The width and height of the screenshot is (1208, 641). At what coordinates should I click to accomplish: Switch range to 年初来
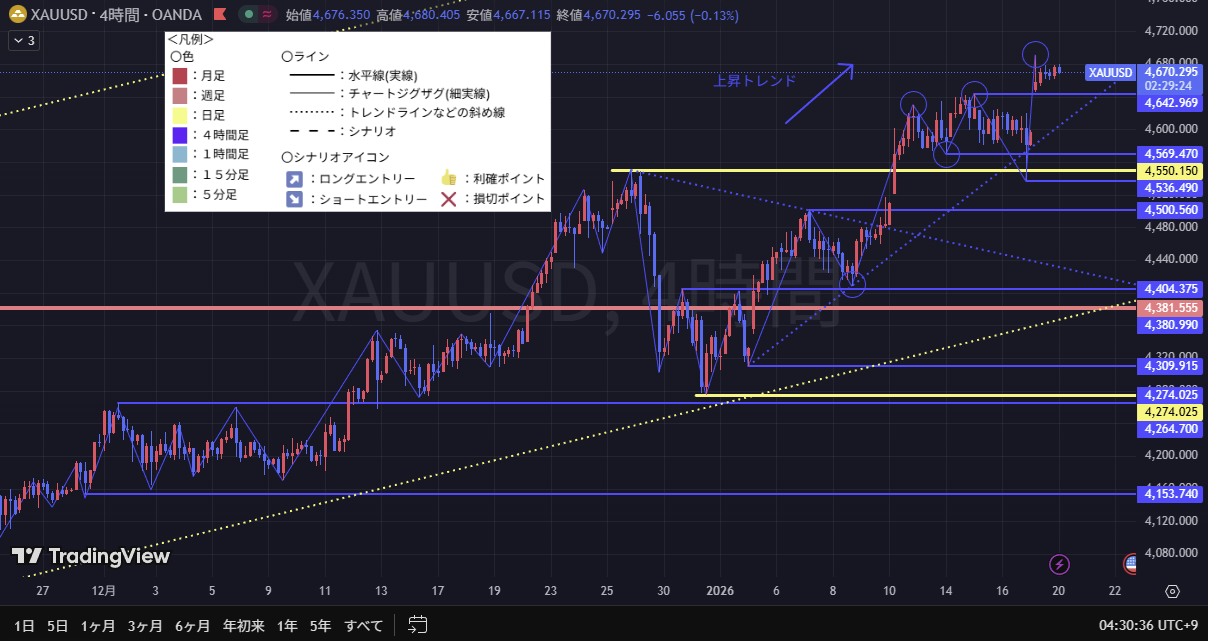pos(243,626)
